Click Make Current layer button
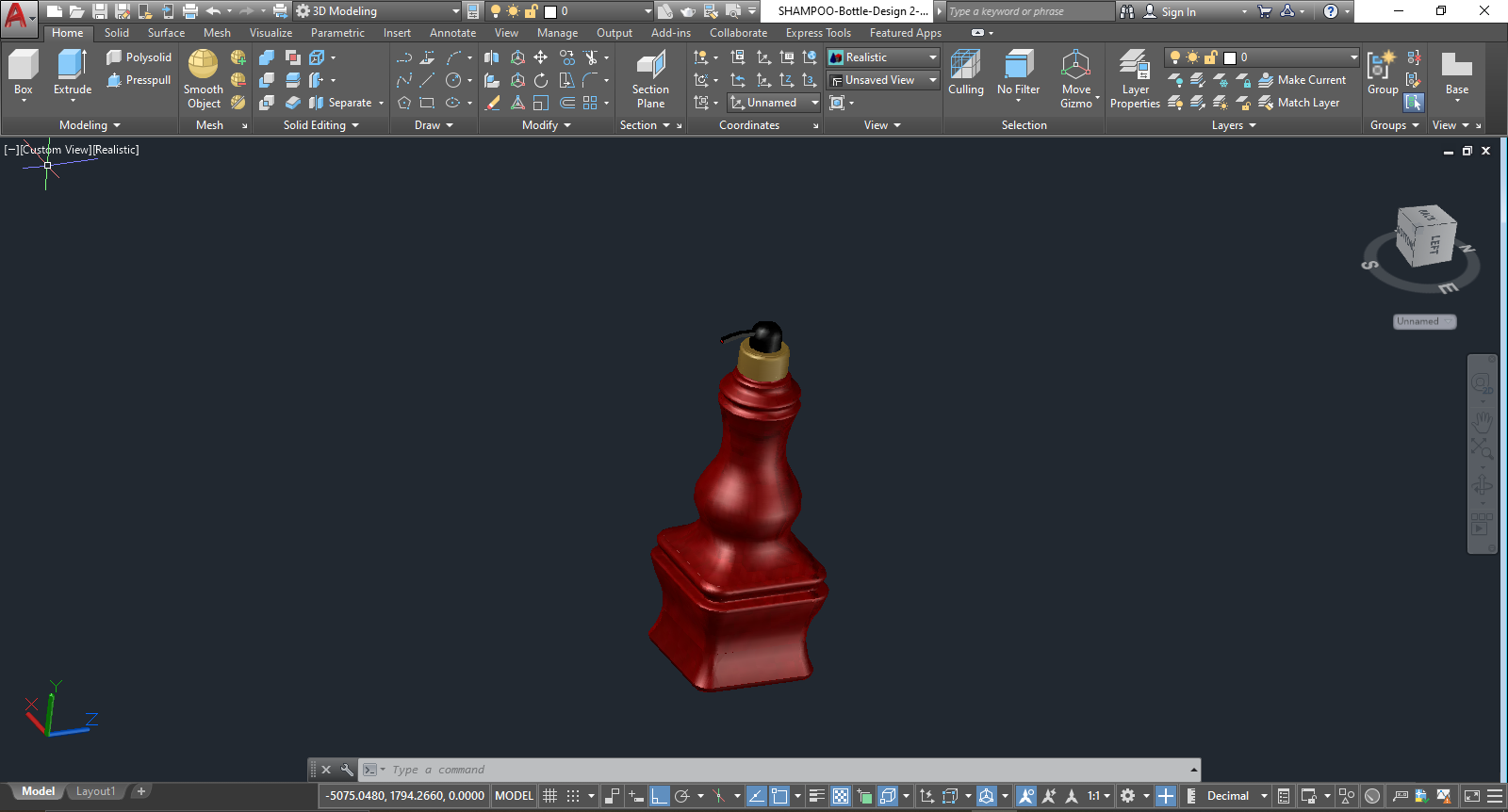The image size is (1508, 812). coord(1303,80)
